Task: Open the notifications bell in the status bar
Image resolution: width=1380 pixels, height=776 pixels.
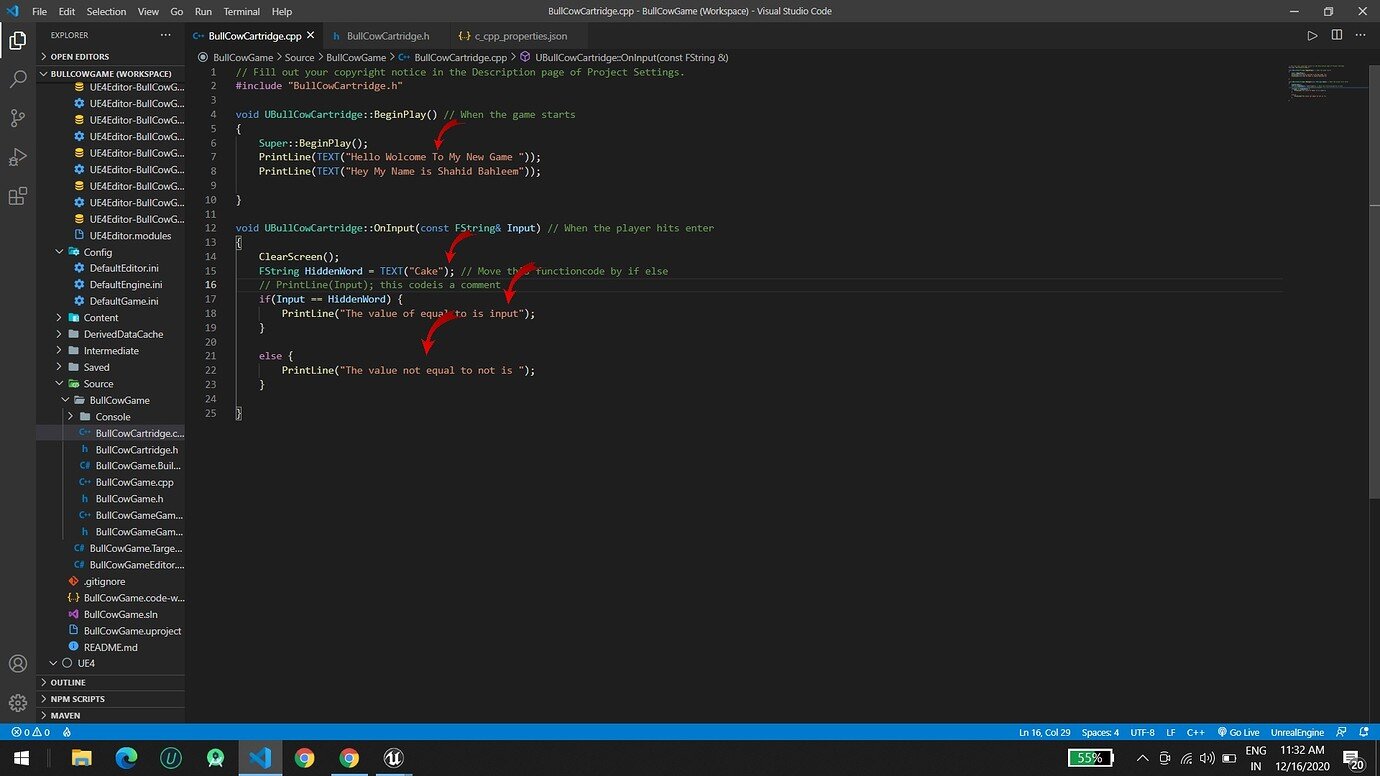Action: (x=1364, y=732)
